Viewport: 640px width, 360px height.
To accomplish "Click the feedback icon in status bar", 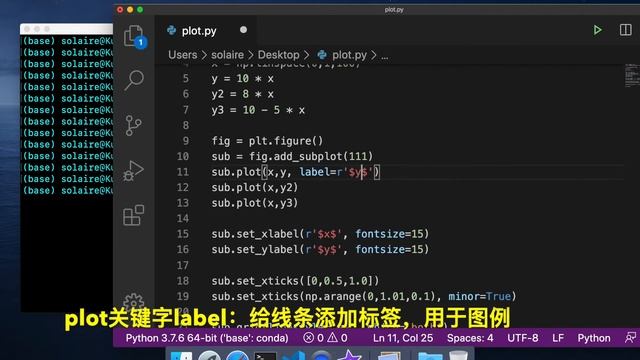I will (630, 338).
